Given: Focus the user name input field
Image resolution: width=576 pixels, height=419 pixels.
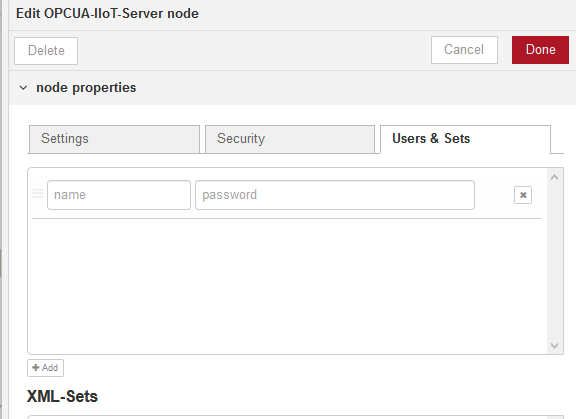Looking at the screenshot, I should (119, 195).
